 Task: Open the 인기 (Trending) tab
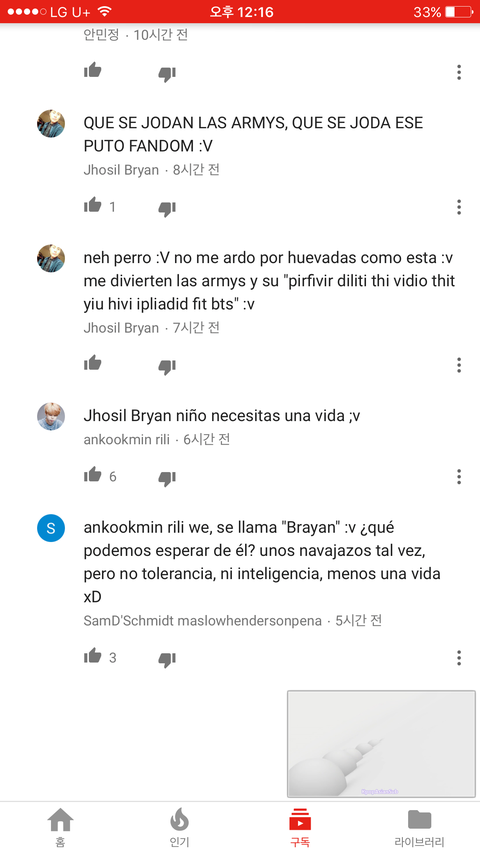coord(179,827)
